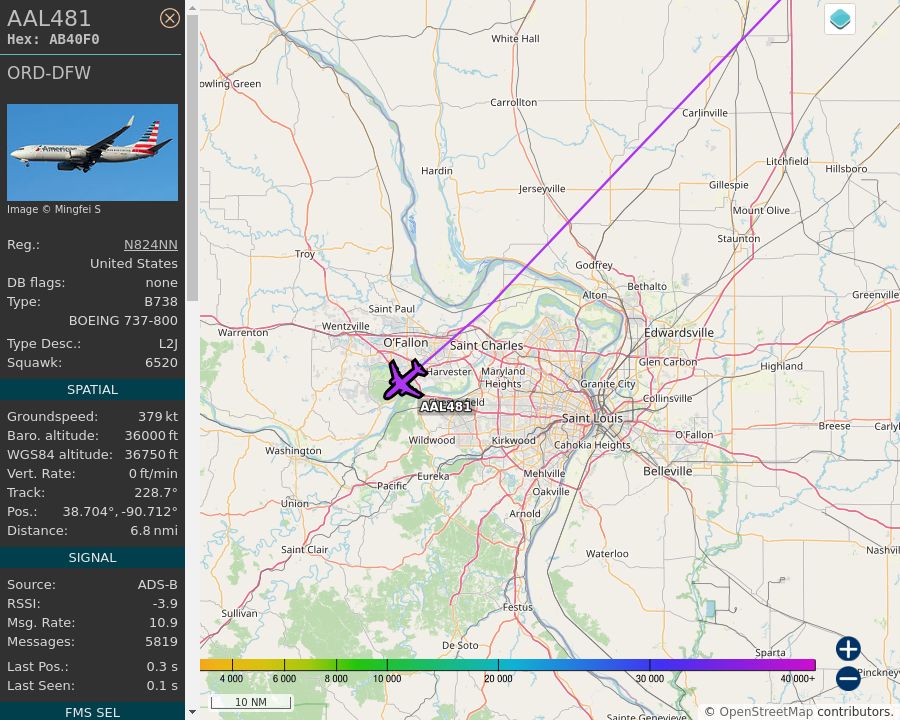Select WGS84 altitude value 36750 ft

tap(152, 455)
